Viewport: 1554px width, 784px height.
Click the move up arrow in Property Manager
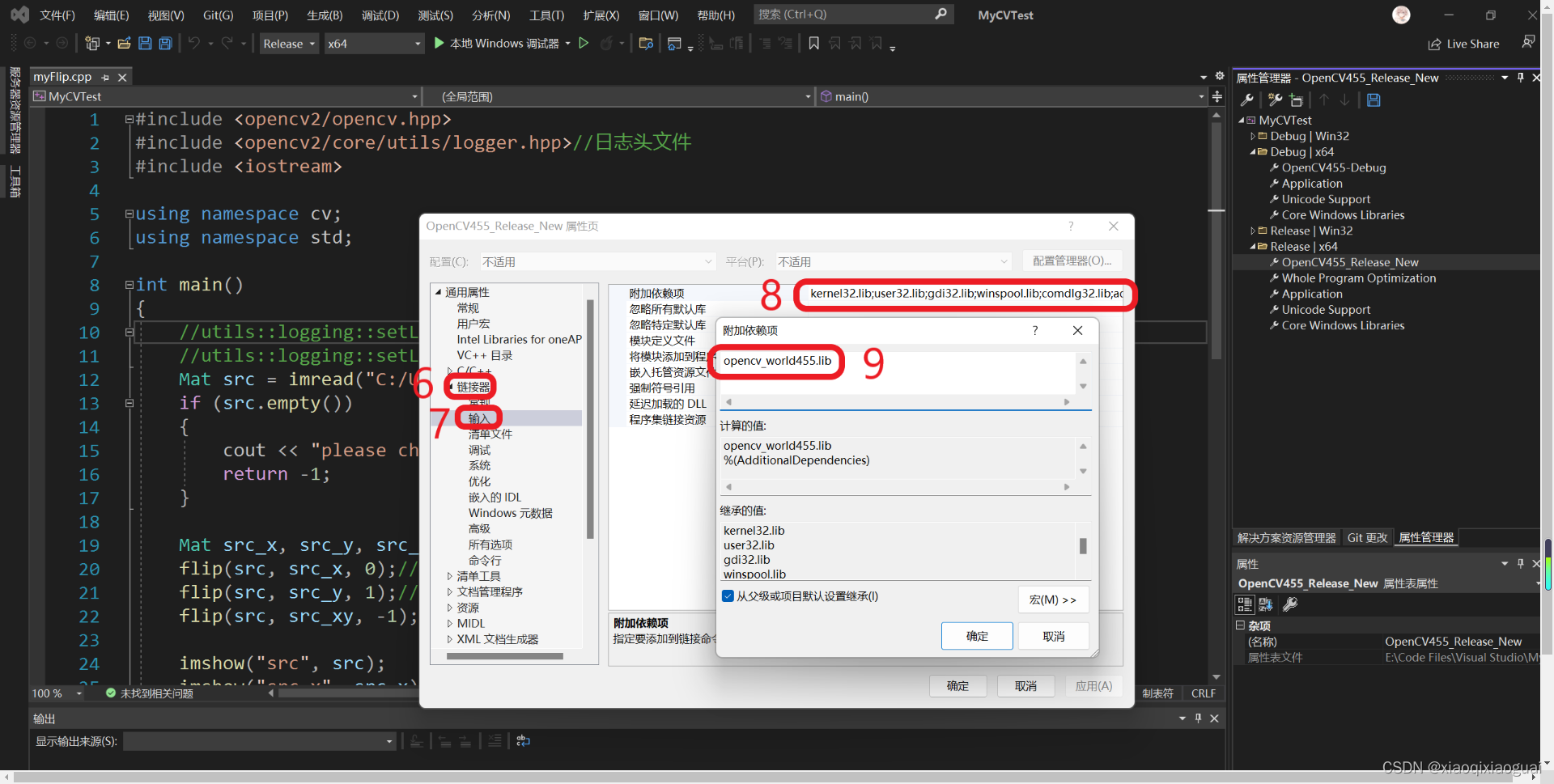(1324, 100)
